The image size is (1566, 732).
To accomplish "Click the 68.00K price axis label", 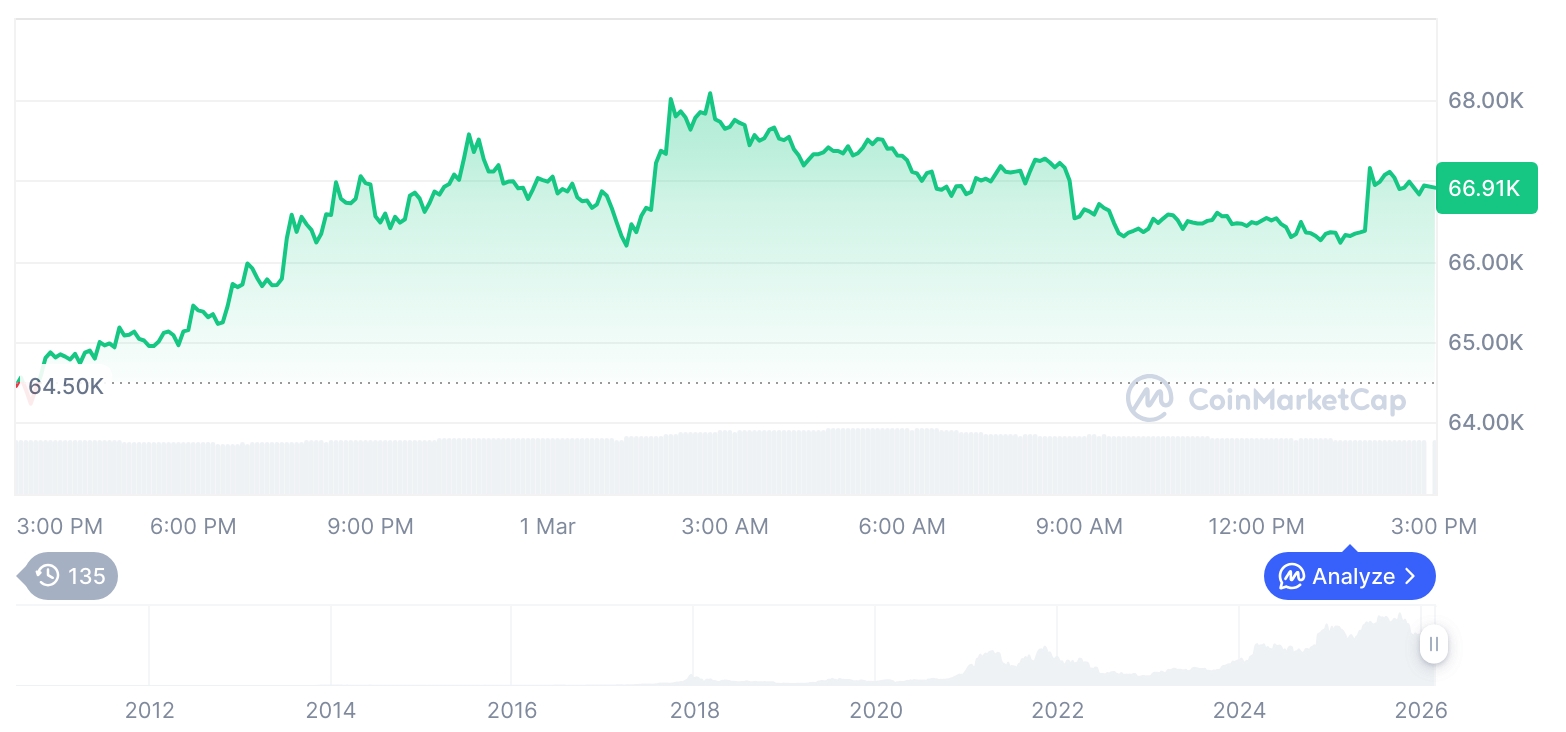I will click(1486, 100).
